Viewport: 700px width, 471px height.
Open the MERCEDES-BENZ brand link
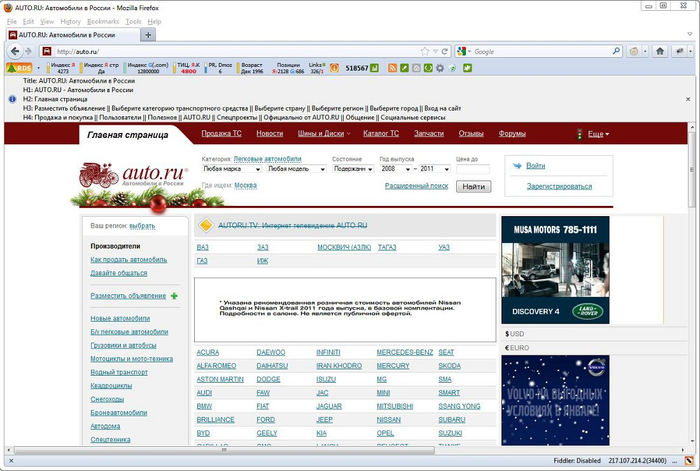point(405,352)
